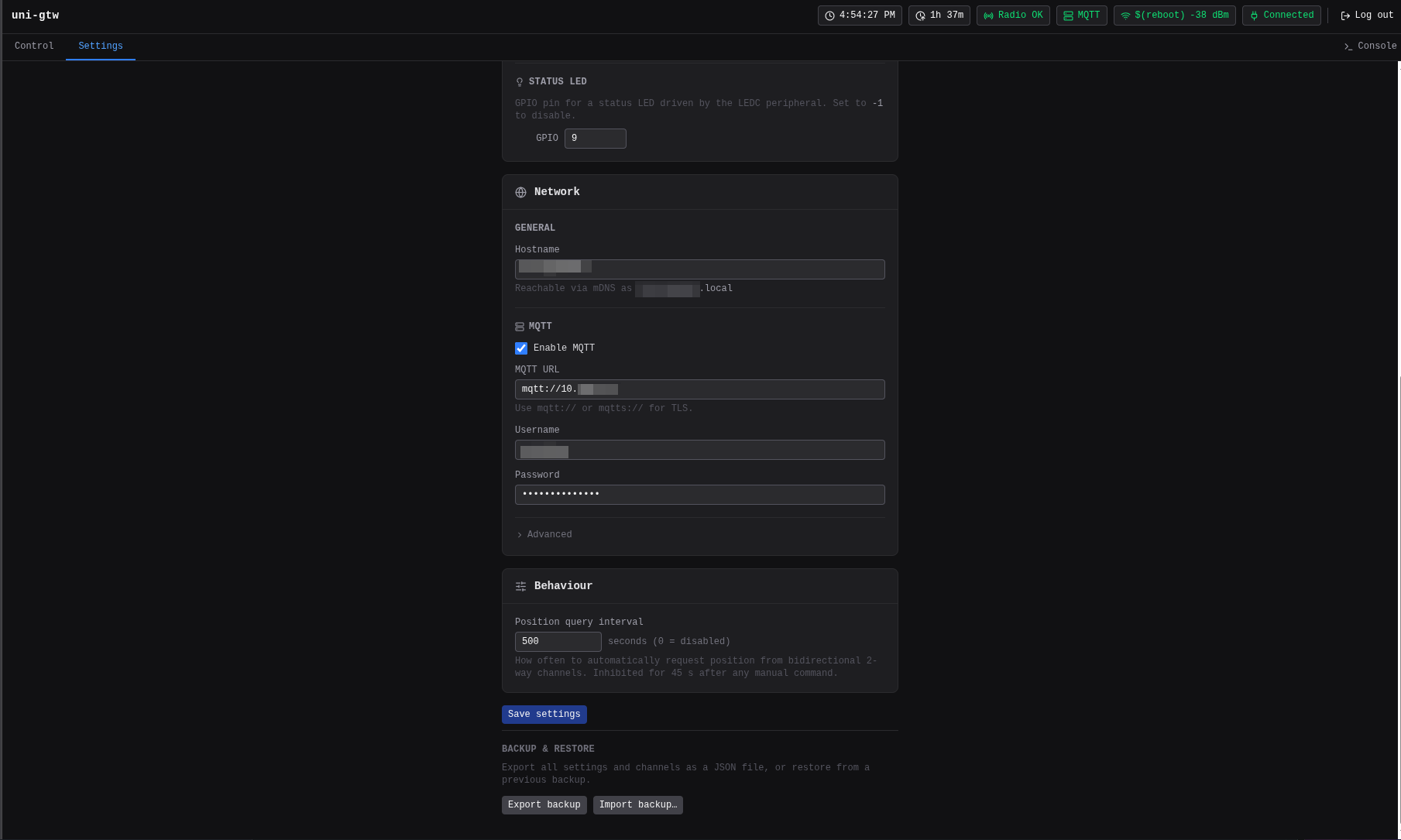Viewport: 1401px width, 840px height.
Task: Switch to the Control tab
Action: (x=34, y=46)
